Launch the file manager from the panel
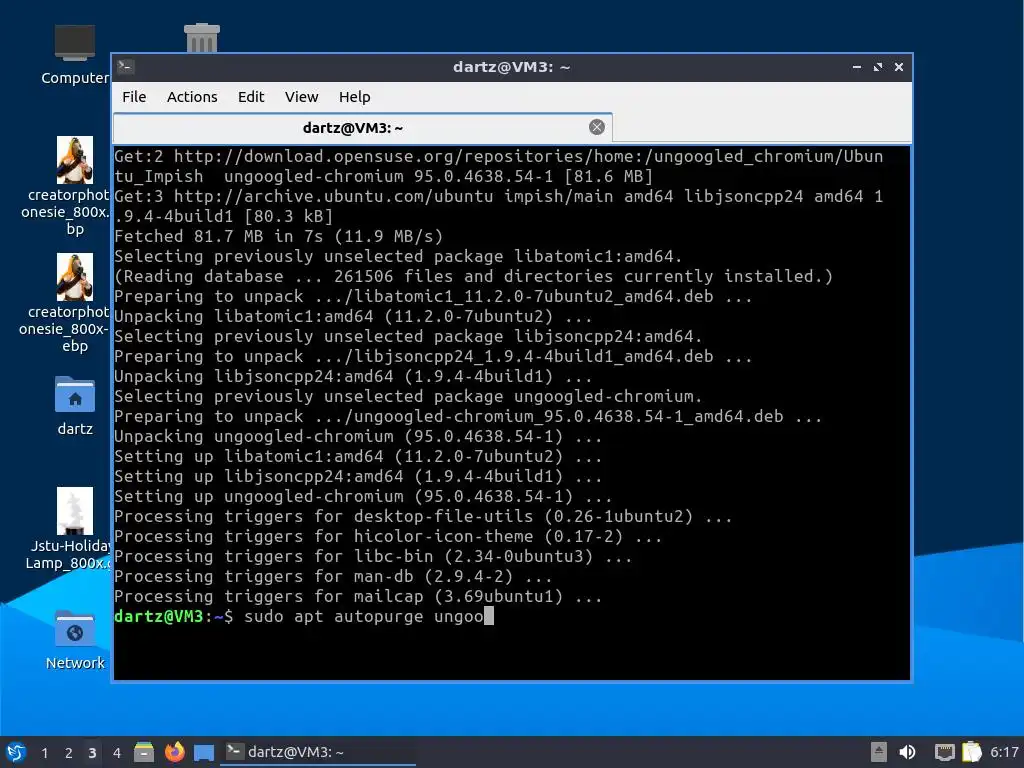Screen dimensions: 1024x768 (x=144, y=752)
